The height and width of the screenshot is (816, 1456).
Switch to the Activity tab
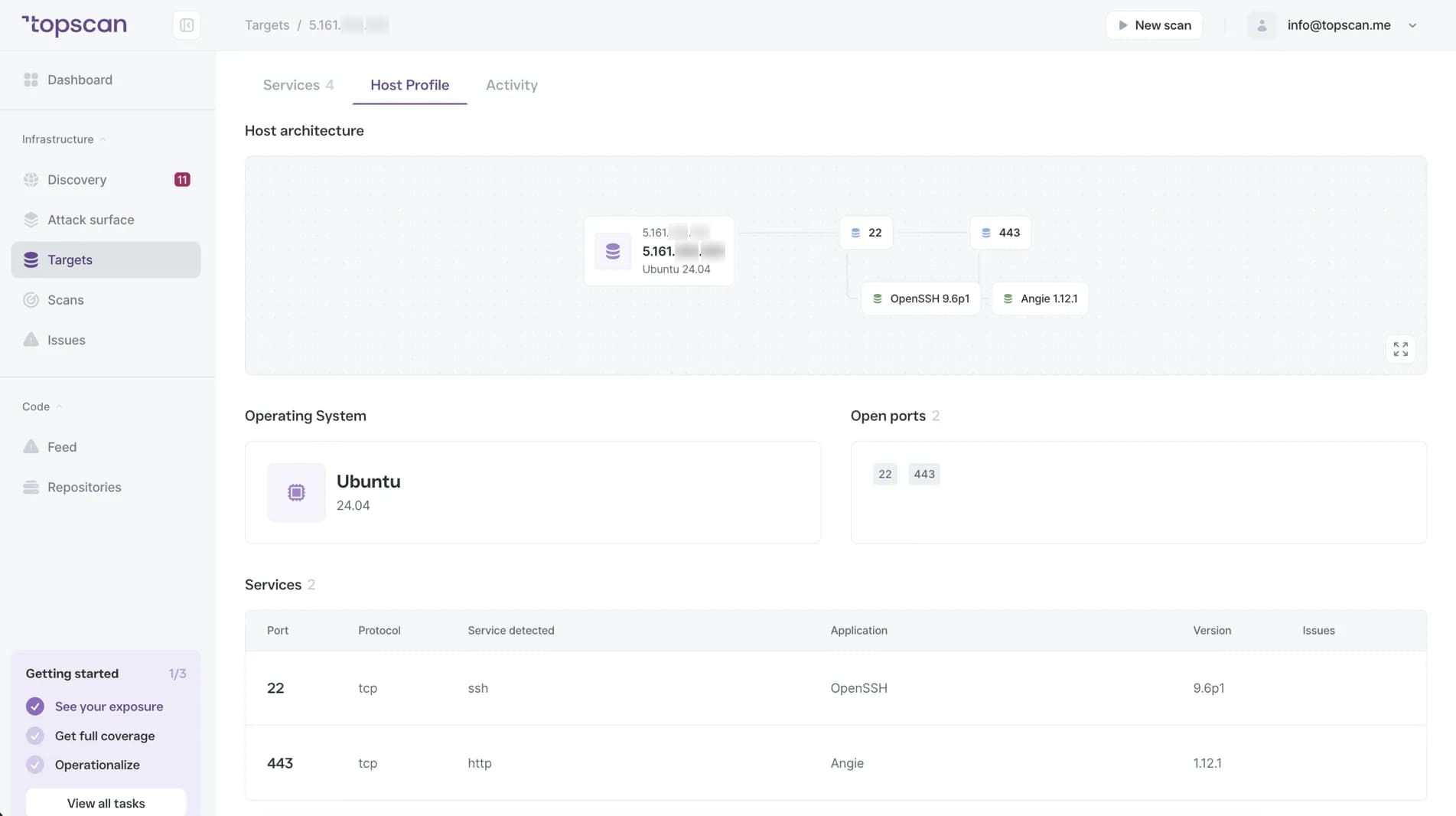point(511,85)
